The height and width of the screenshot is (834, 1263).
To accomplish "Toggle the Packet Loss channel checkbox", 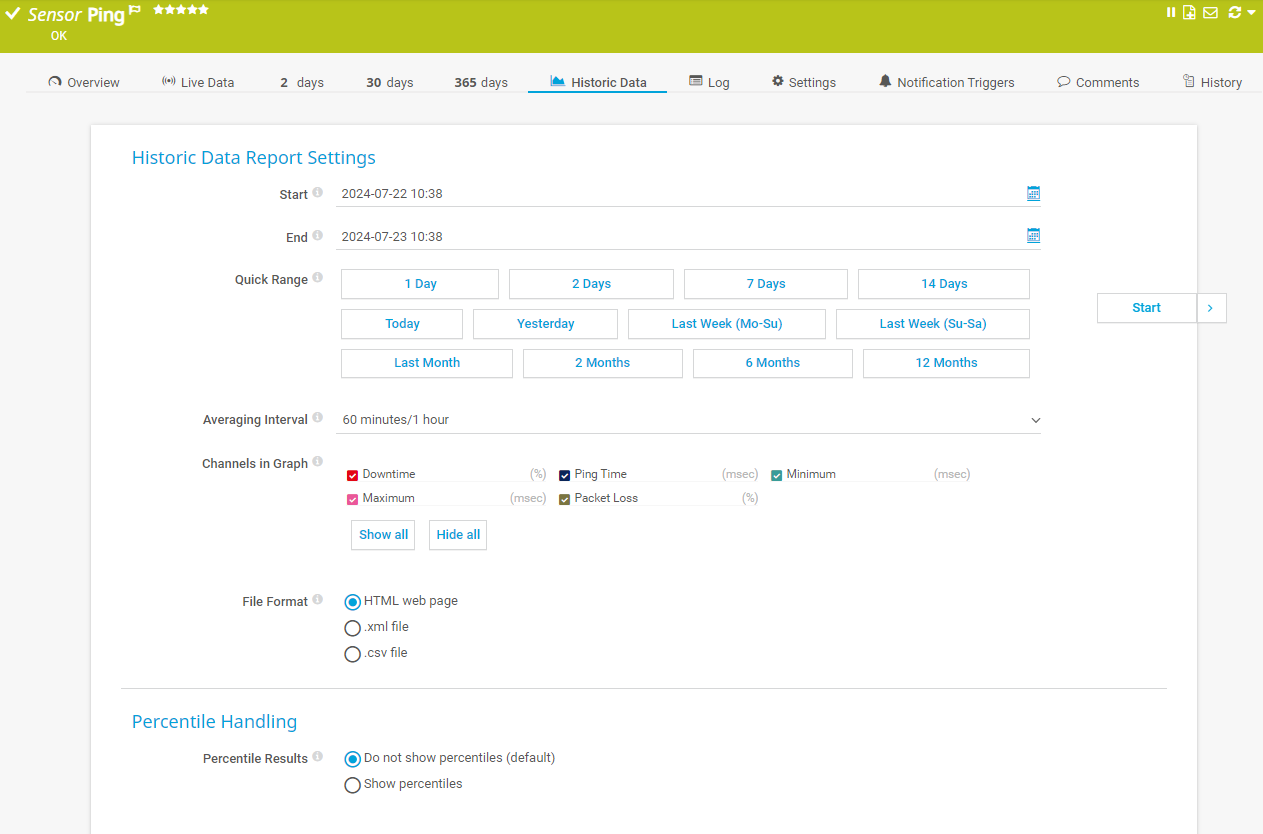I will (x=564, y=499).
